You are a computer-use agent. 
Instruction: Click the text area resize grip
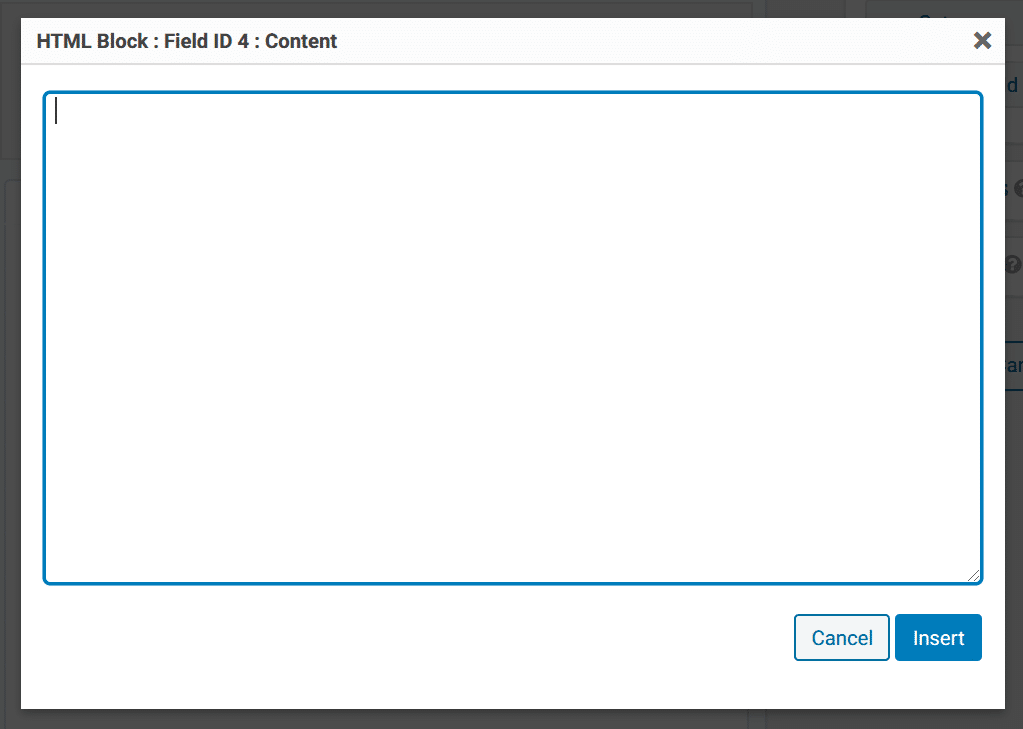[x=973, y=575]
